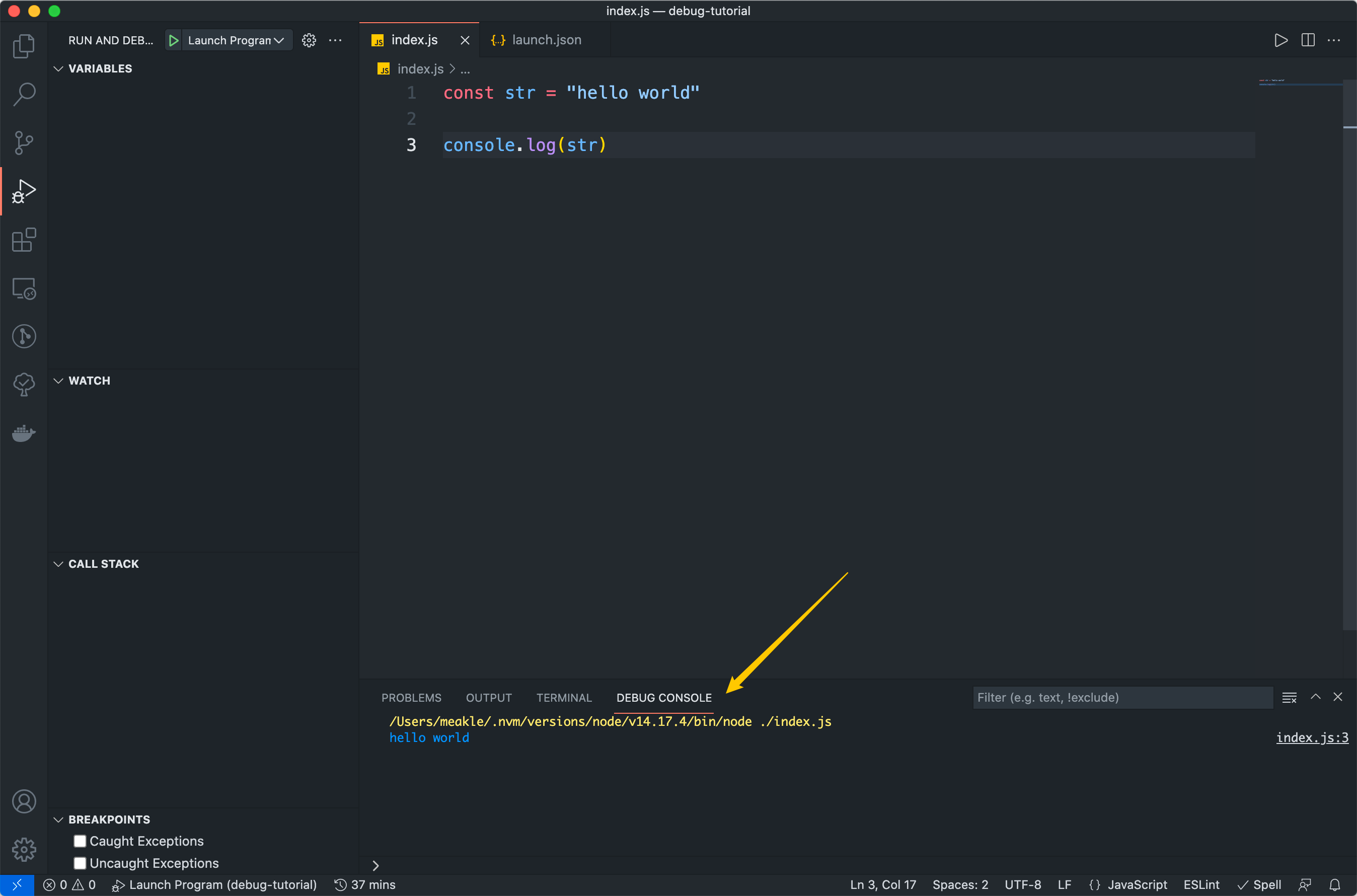Click JavaScript language mode in status bar

tap(1137, 884)
